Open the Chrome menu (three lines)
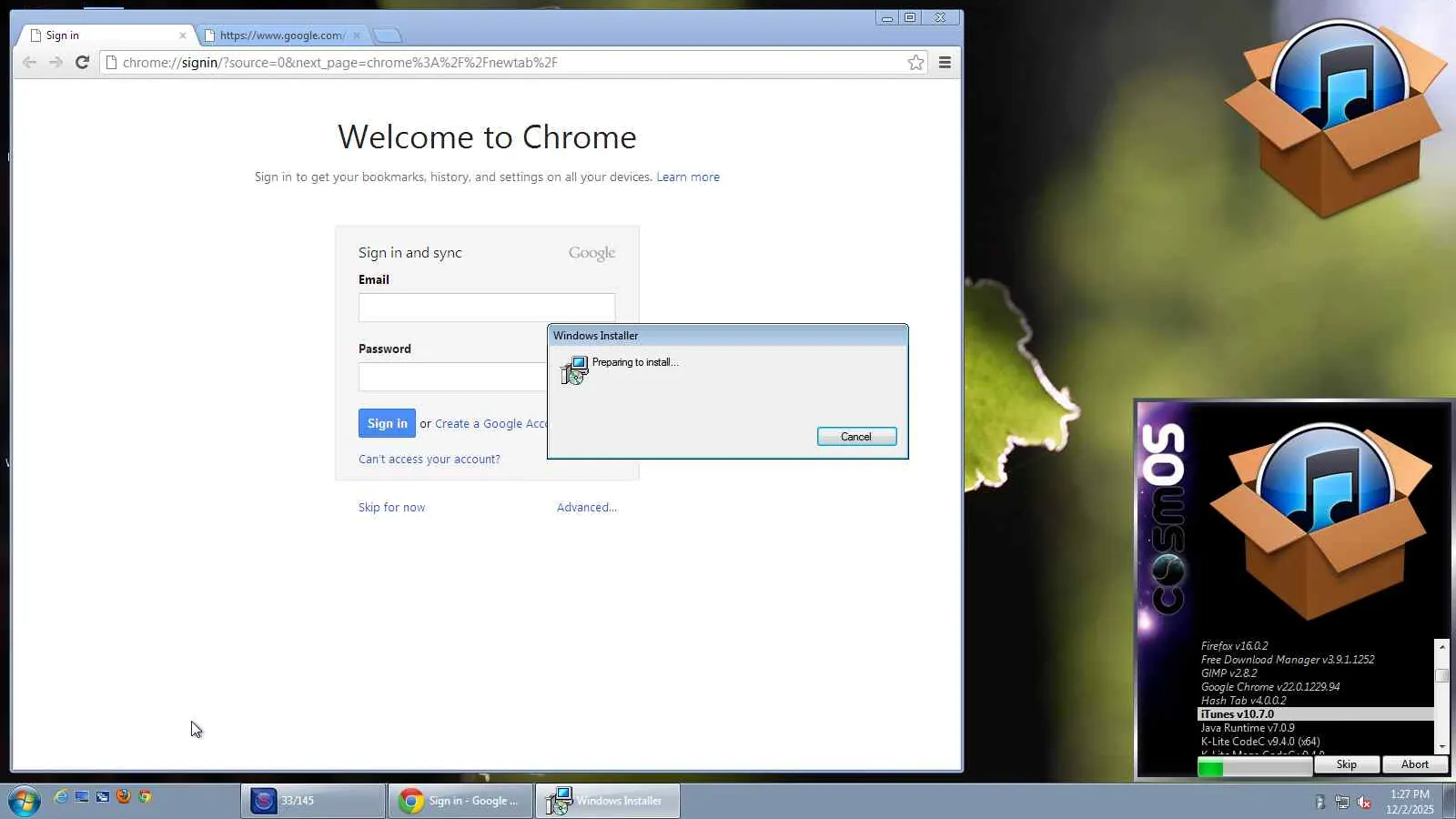This screenshot has width=1456, height=819. click(x=945, y=62)
